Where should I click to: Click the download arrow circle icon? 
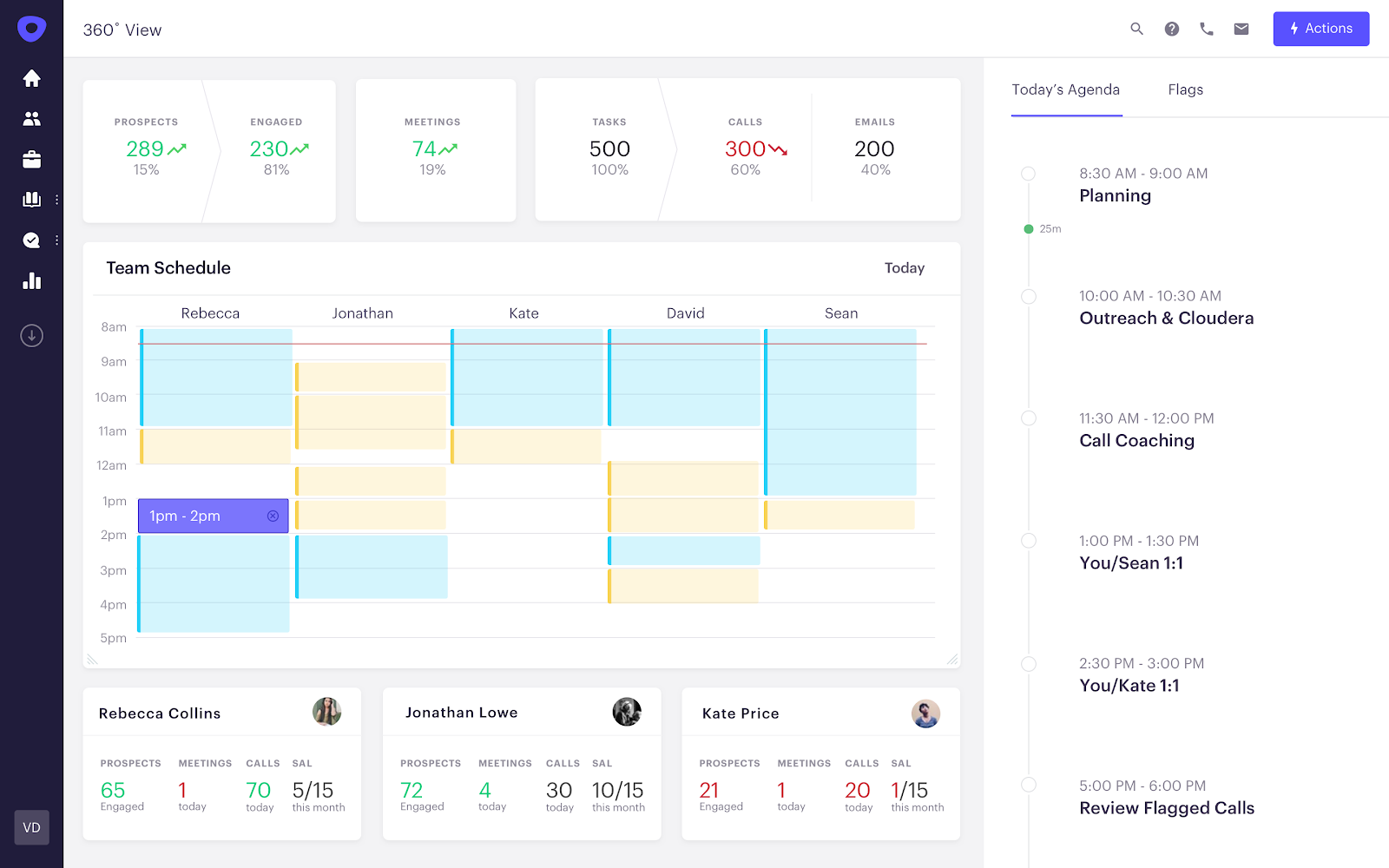[32, 335]
